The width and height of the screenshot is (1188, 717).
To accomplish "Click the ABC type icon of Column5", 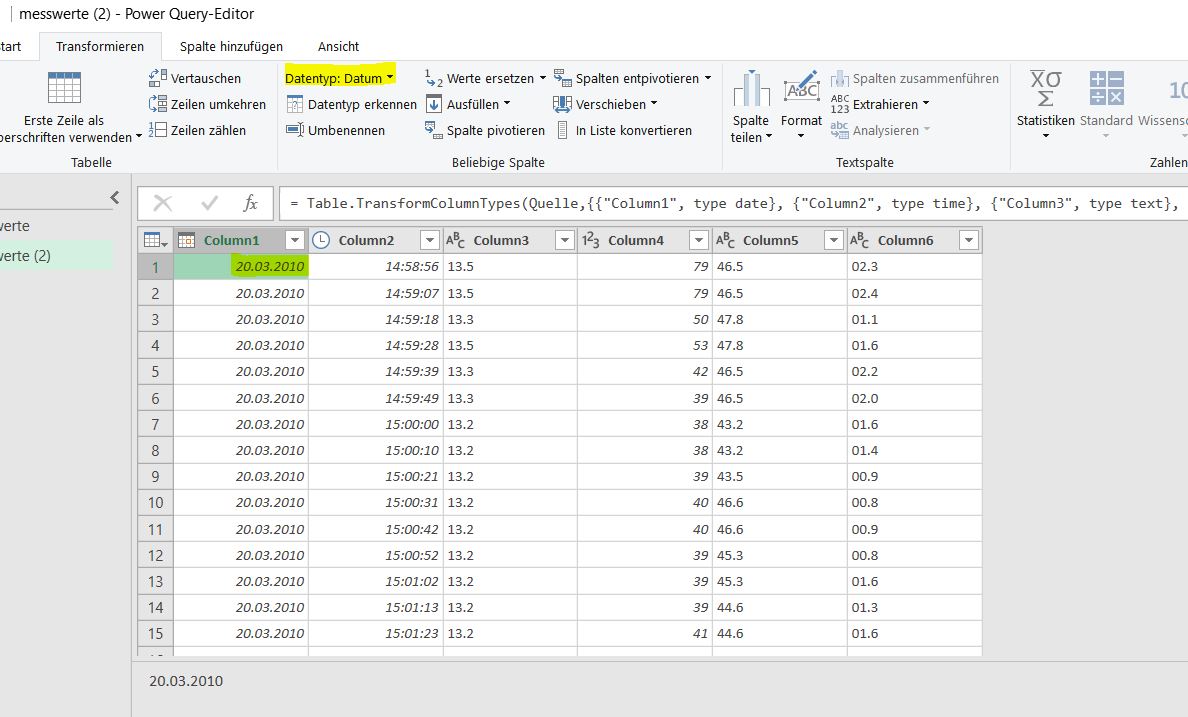I will (x=725, y=240).
